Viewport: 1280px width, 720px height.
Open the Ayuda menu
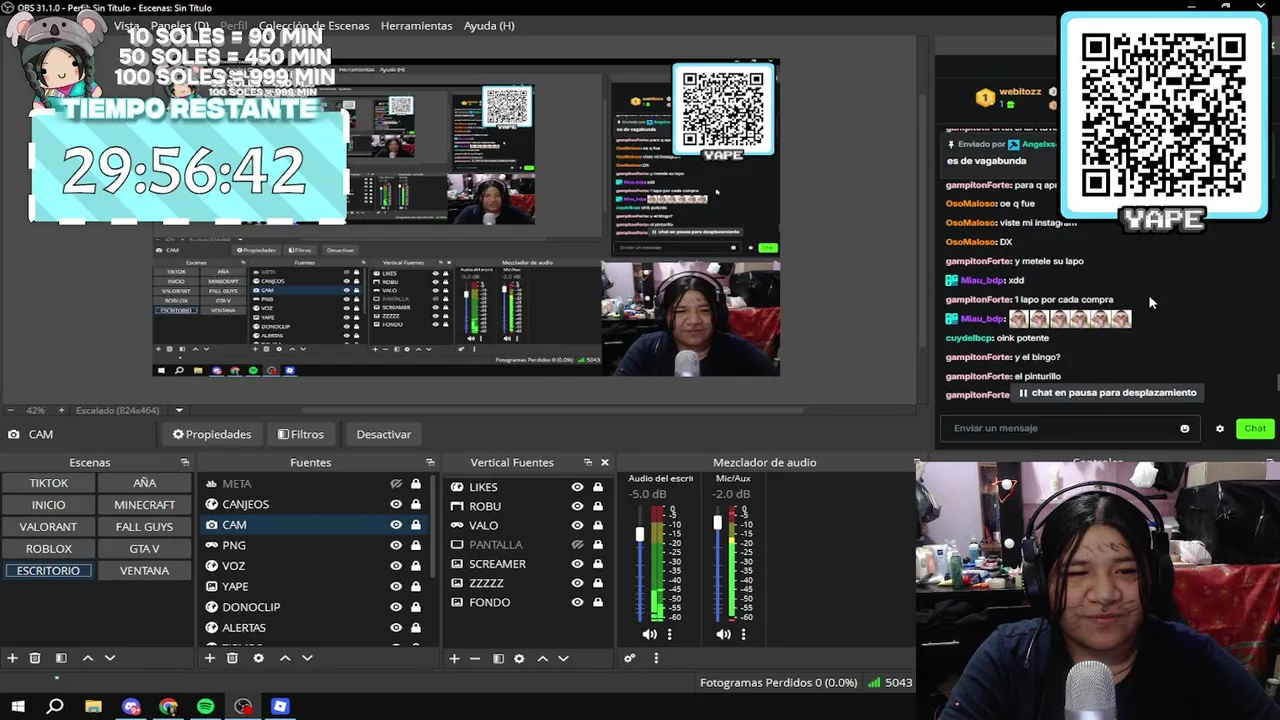click(x=489, y=25)
